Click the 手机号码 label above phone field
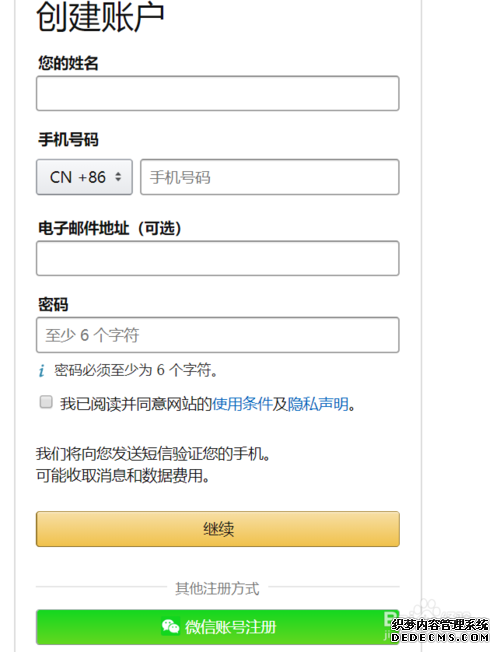Screen dimensions: 500x652 (68, 140)
